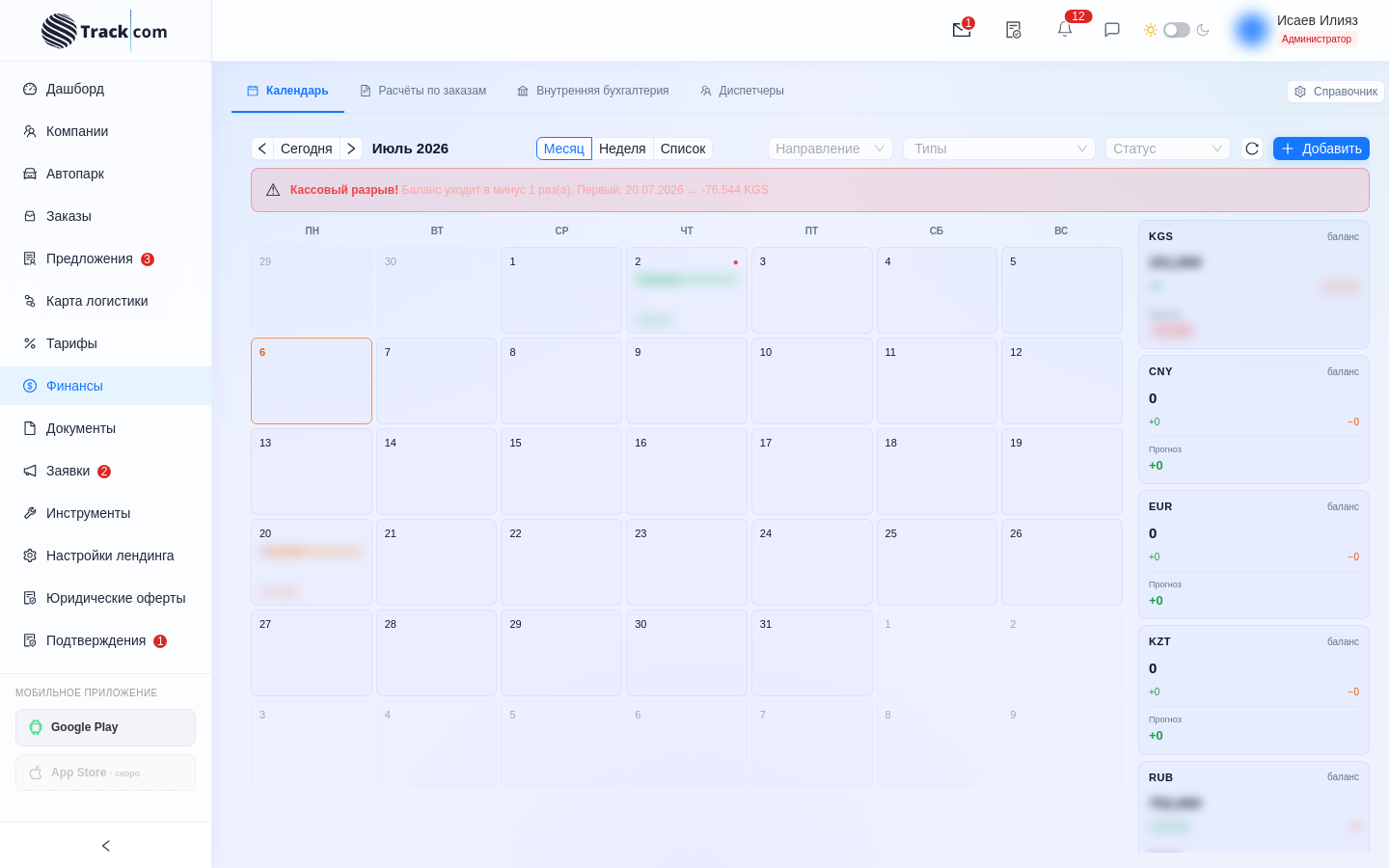1389x868 pixels.
Task: Toggle the light/dark theme switch
Action: coord(1177,30)
